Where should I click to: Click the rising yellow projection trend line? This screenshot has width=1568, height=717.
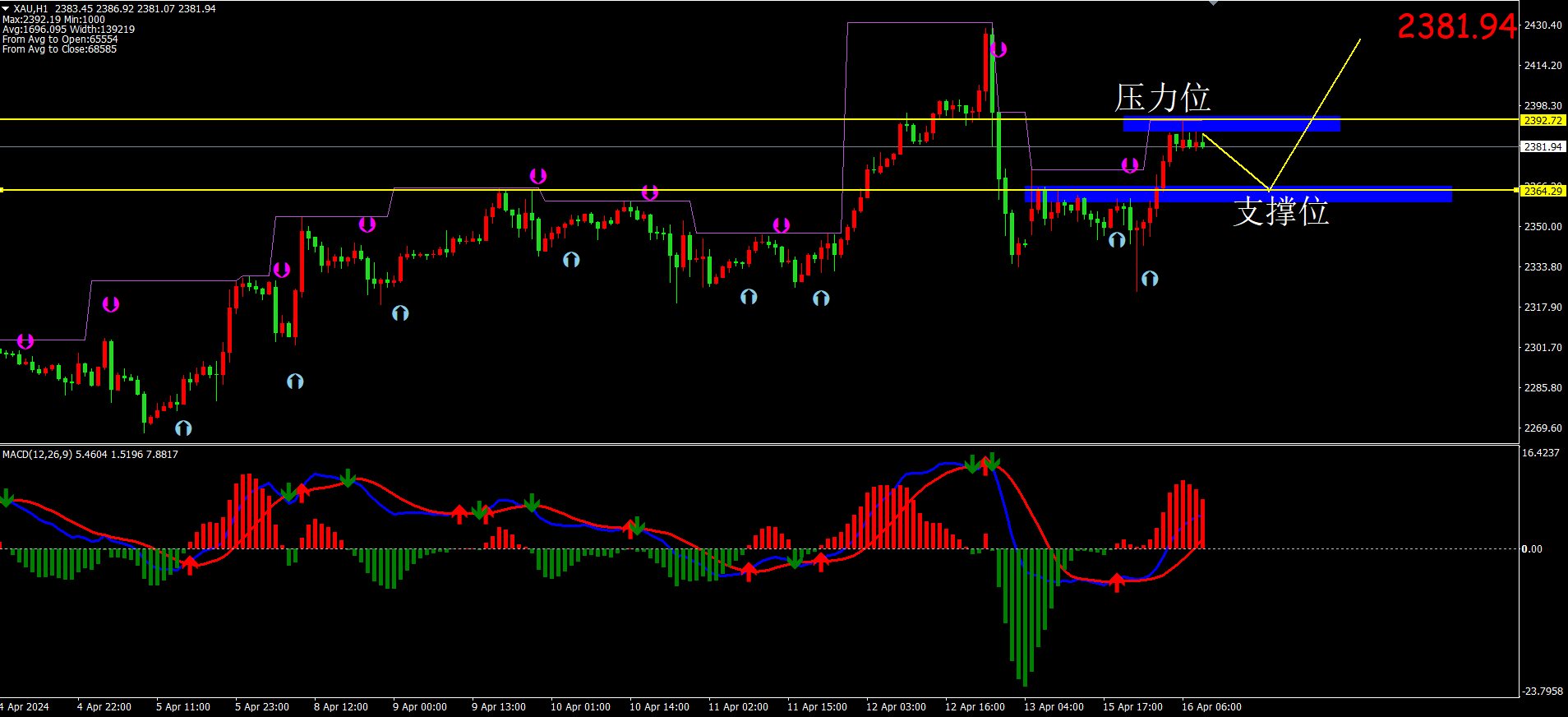tap(1315, 113)
